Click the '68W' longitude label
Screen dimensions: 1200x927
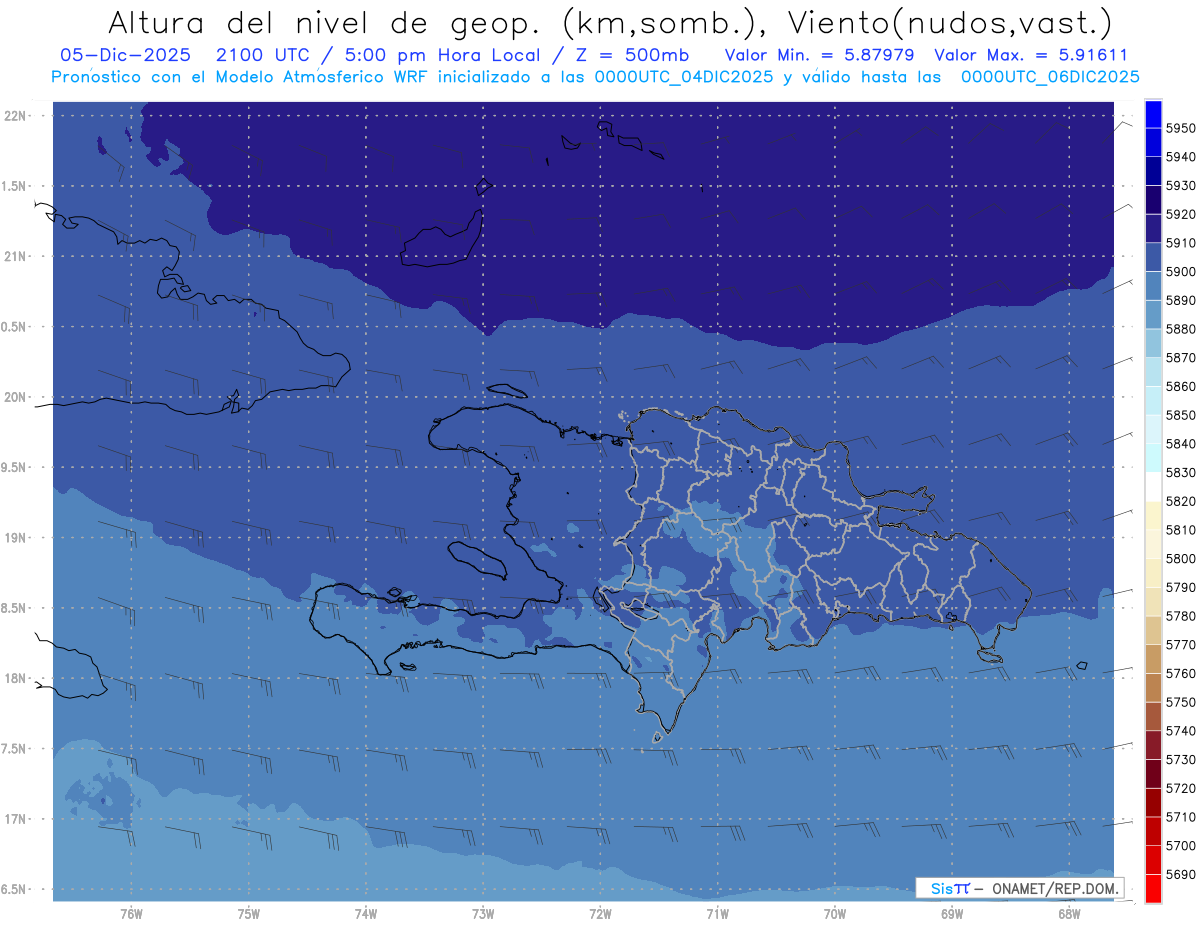pos(1069,914)
